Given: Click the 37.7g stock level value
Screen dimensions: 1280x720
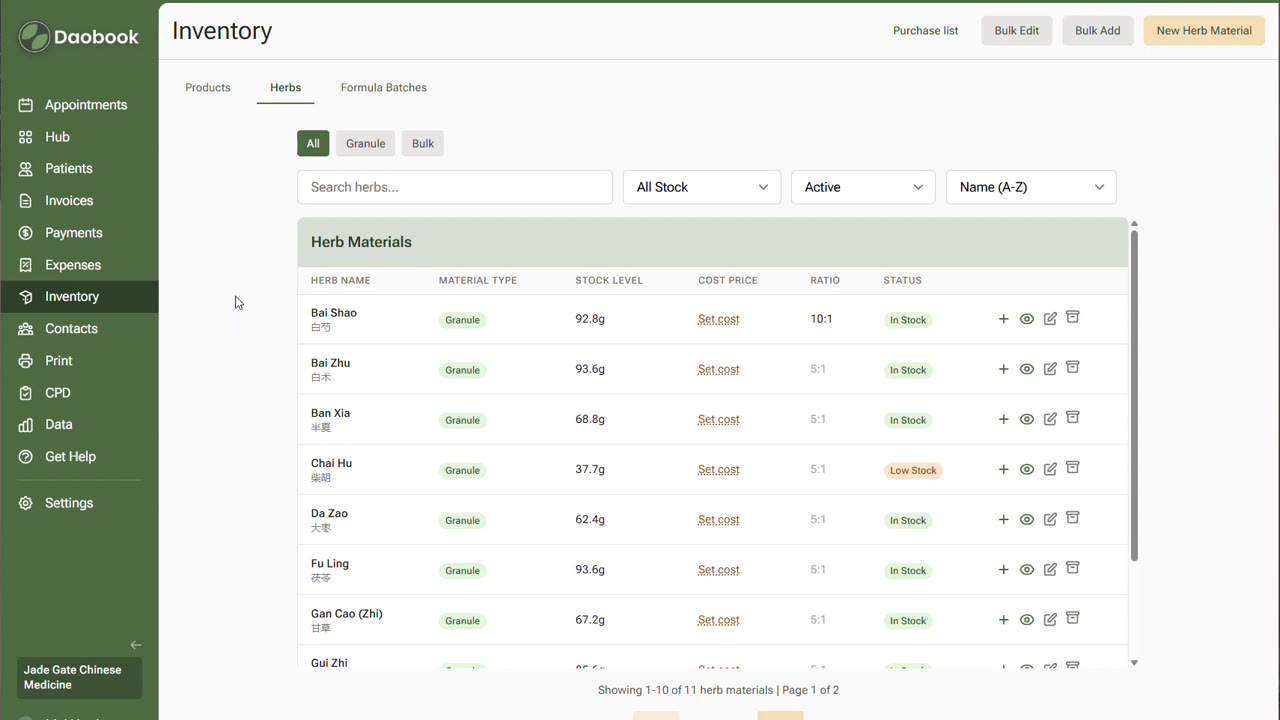Looking at the screenshot, I should pos(590,469).
